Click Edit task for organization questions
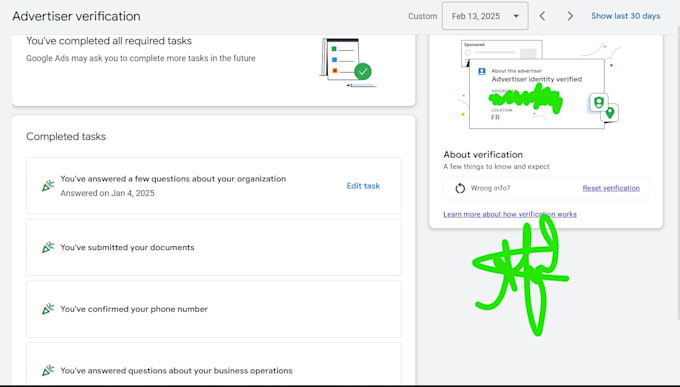This screenshot has width=680, height=387. 363,186
